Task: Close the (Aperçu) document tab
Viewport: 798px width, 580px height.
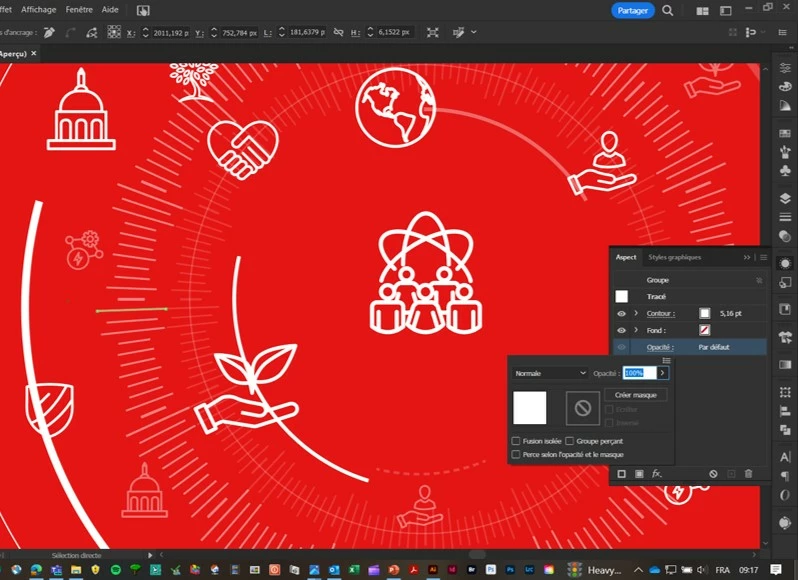Action: (34, 53)
